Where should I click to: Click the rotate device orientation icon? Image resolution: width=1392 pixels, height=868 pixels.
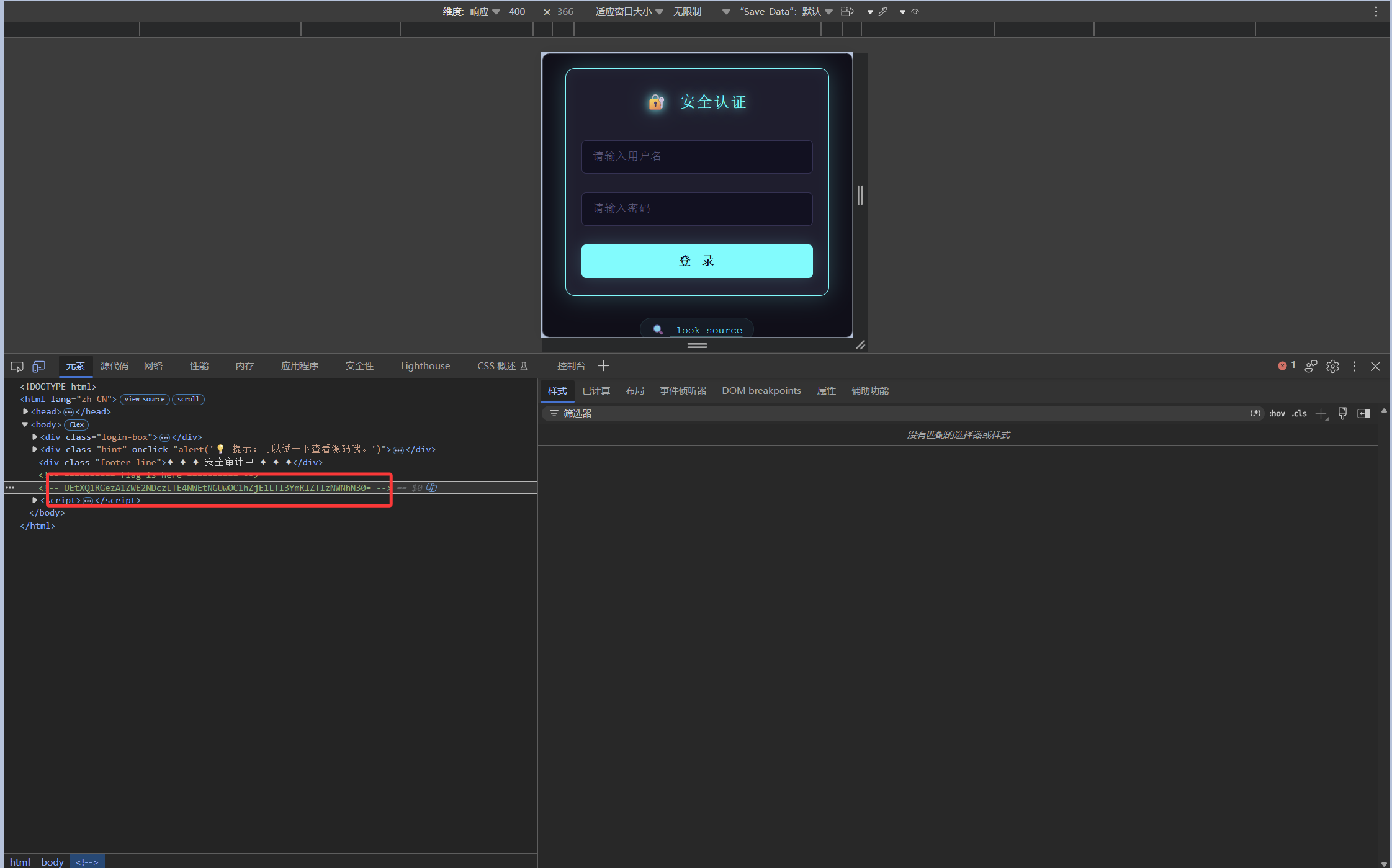click(x=847, y=11)
